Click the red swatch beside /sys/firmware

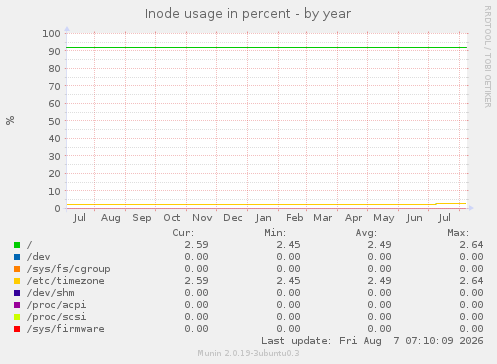(x=17, y=329)
